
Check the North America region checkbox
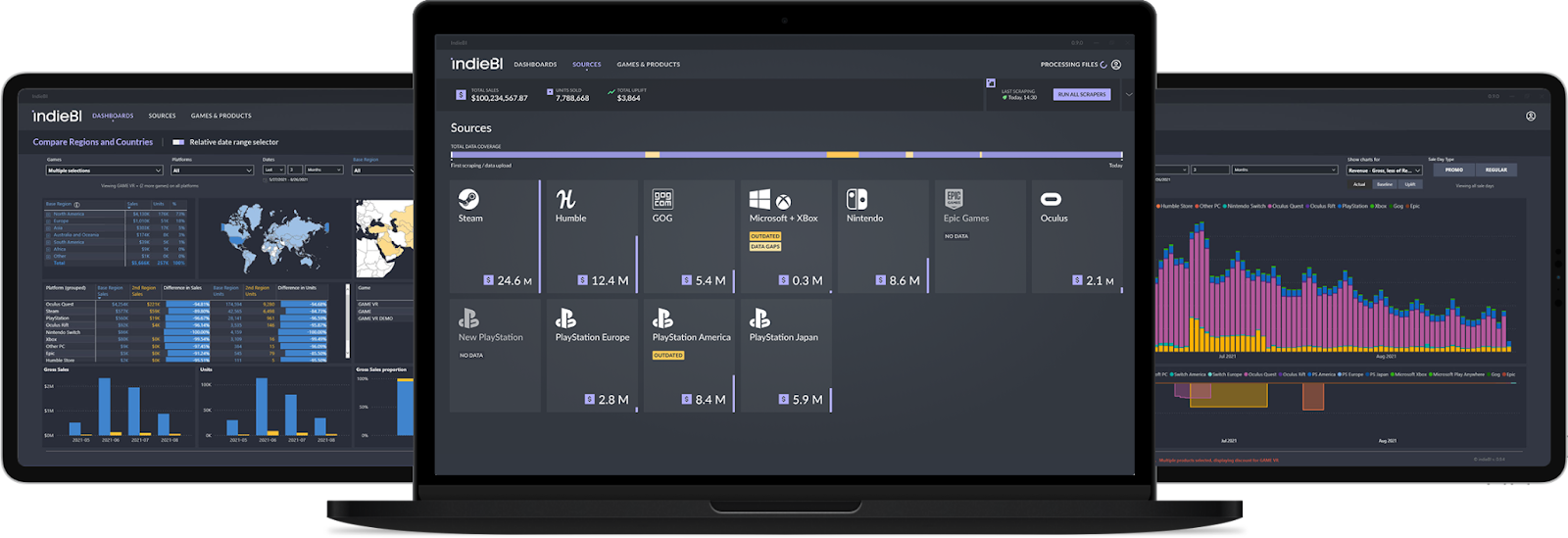click(49, 214)
